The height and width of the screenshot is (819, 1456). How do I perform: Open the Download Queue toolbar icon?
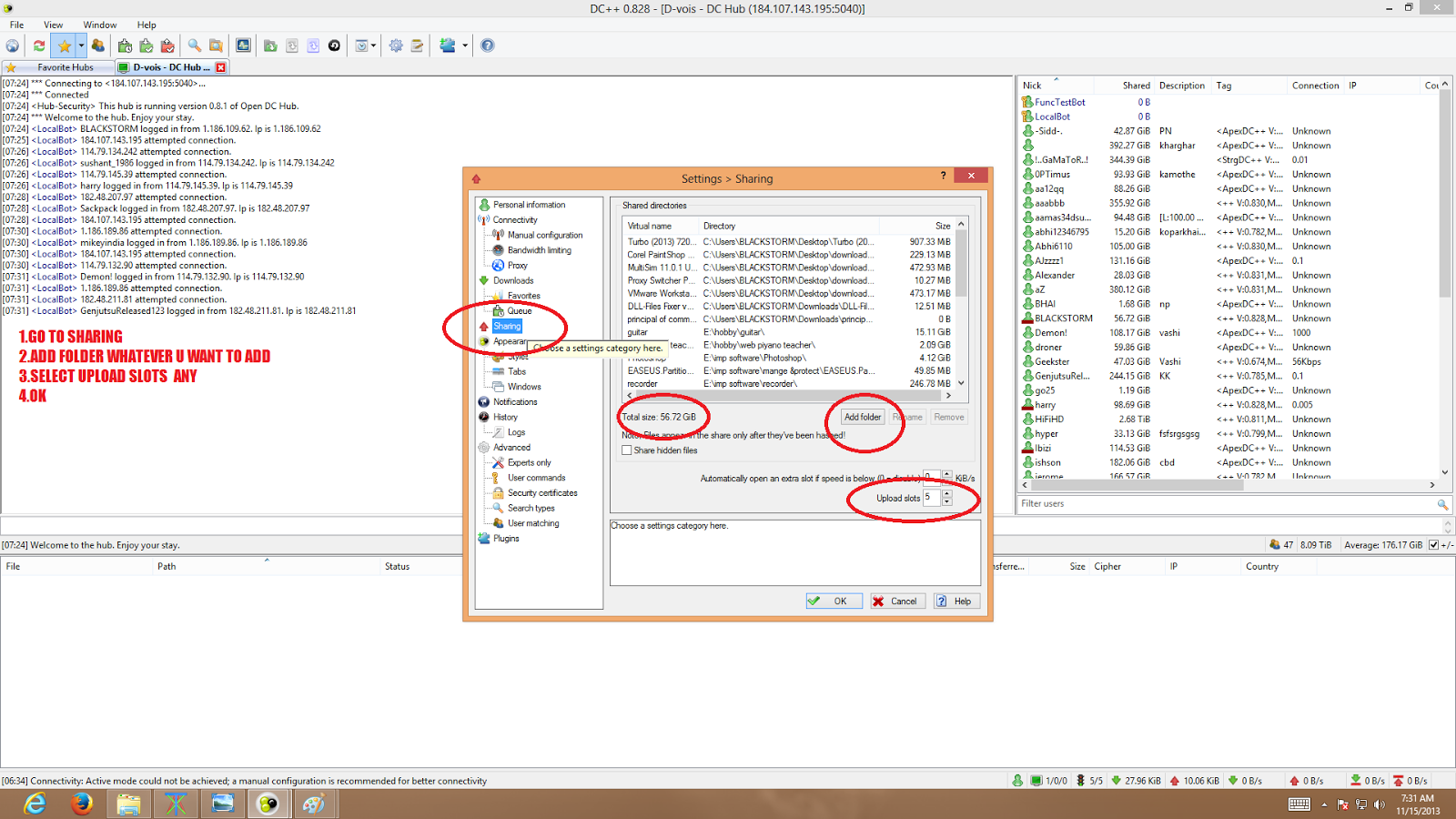(125, 45)
